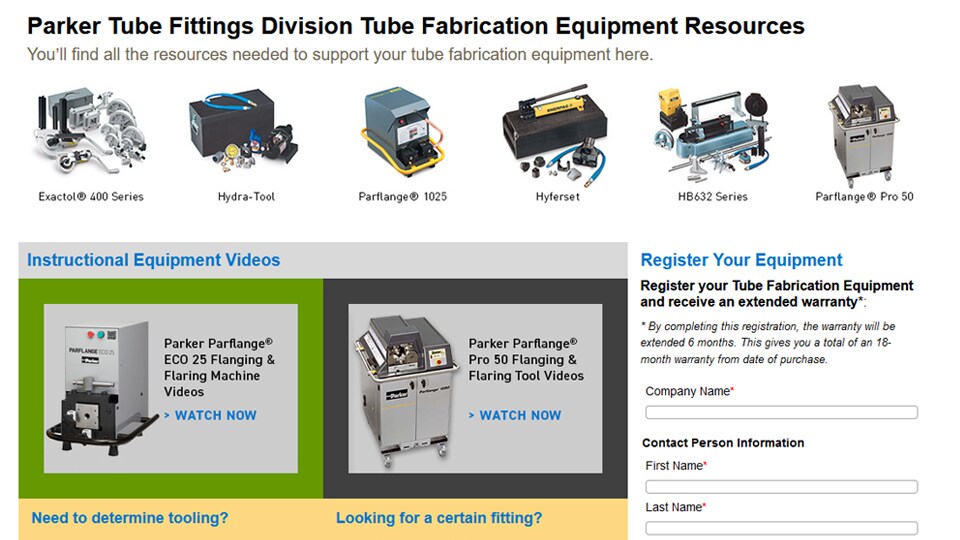
Task: Select the Parflange Pro 50 top image
Action: (864, 134)
